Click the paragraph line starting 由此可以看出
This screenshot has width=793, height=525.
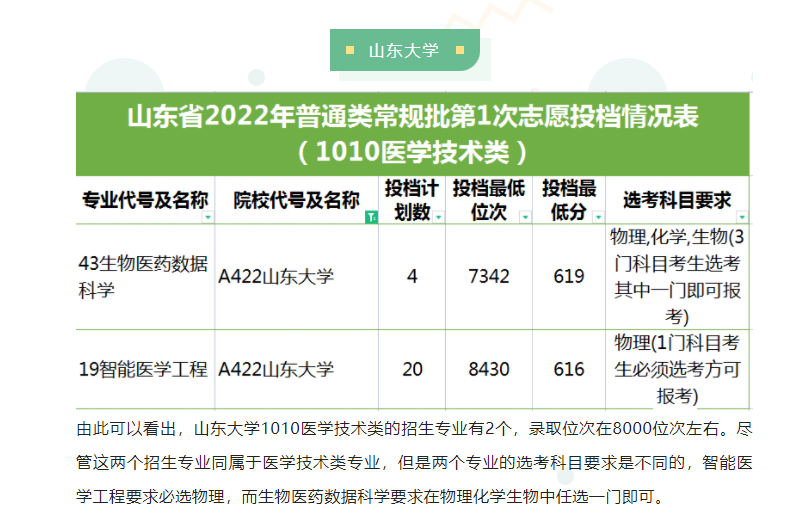[x=414, y=429]
